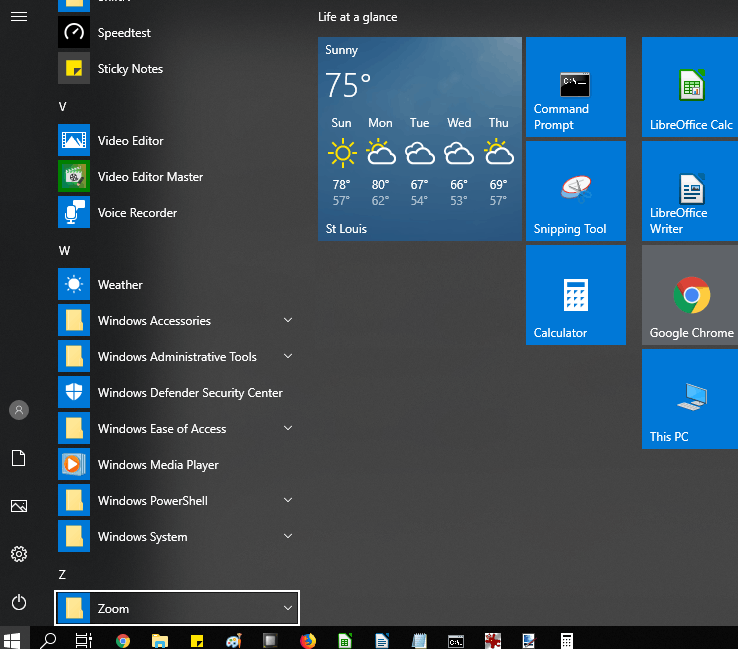
Task: Open Firefox from the taskbar
Action: pyautogui.click(x=308, y=641)
